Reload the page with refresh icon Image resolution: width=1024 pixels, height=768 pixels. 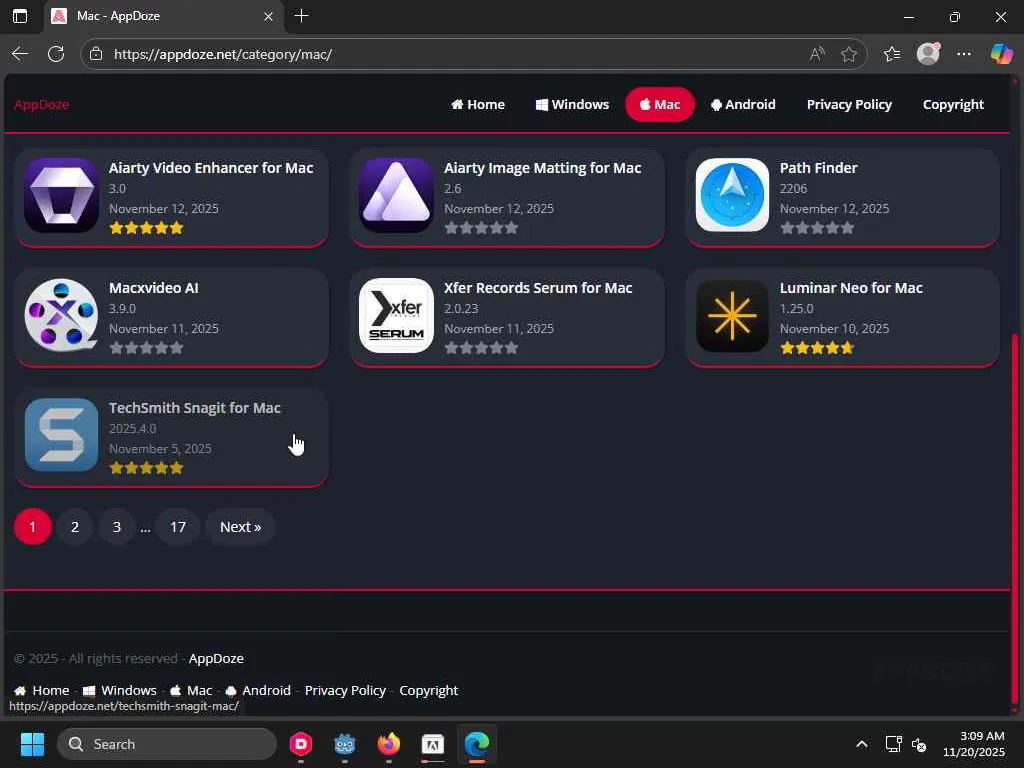point(56,54)
